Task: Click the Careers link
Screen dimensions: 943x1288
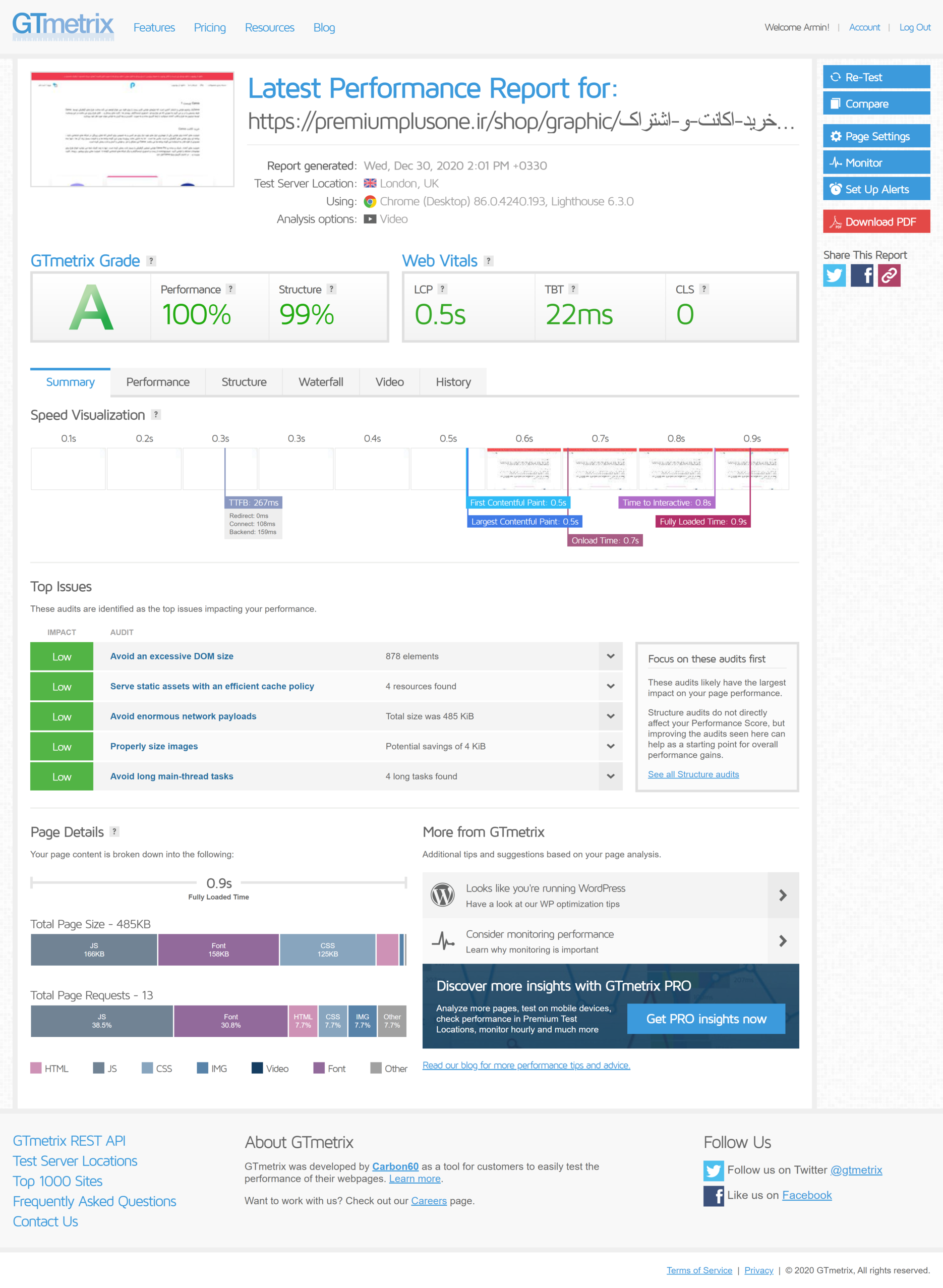Action: click(429, 1201)
